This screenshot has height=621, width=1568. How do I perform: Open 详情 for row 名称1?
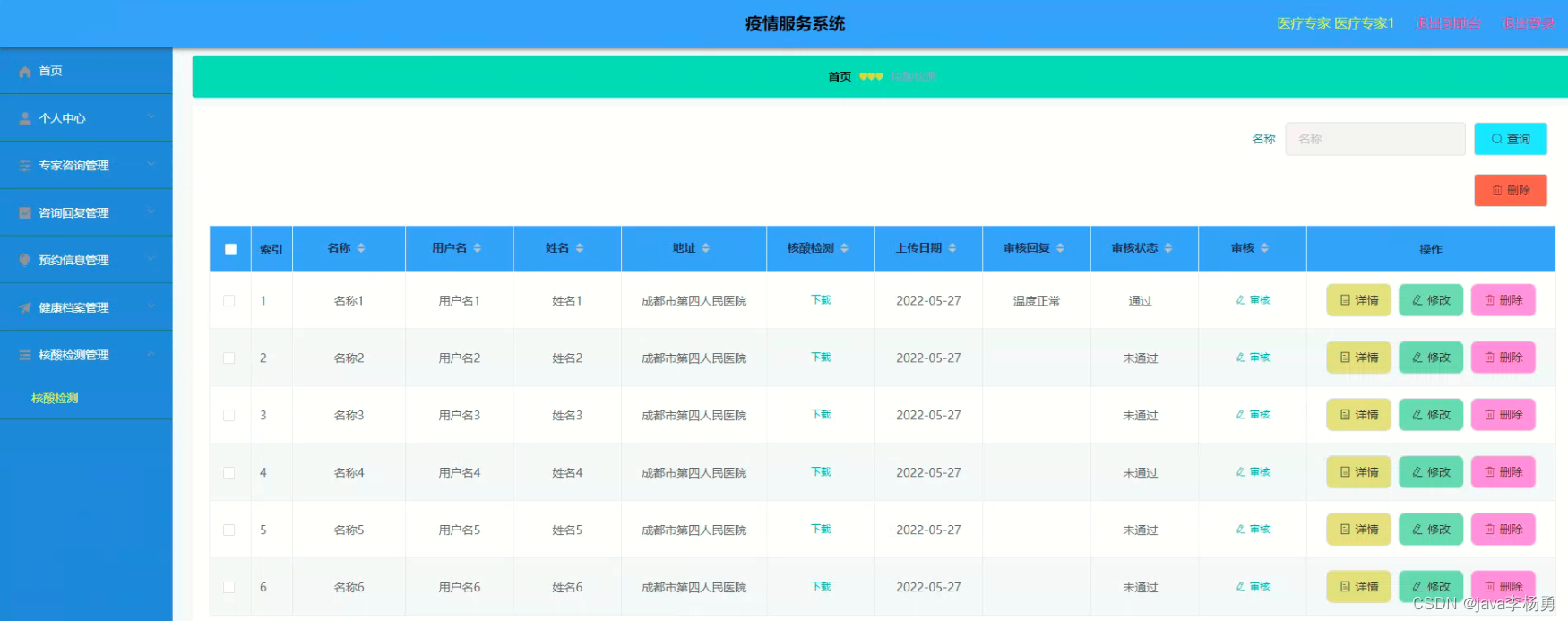(1358, 300)
